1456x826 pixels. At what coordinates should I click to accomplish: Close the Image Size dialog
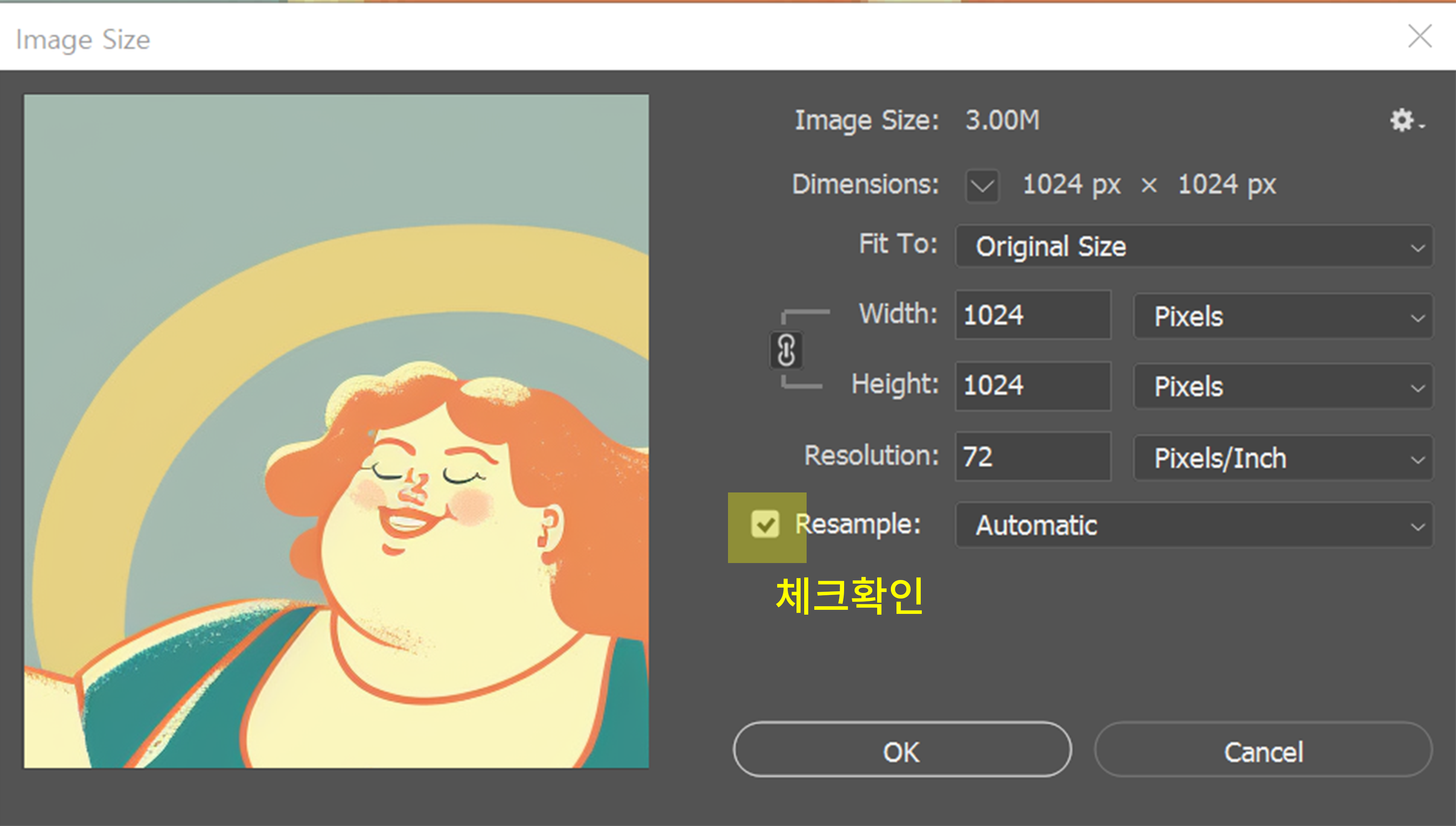pyautogui.click(x=1420, y=36)
